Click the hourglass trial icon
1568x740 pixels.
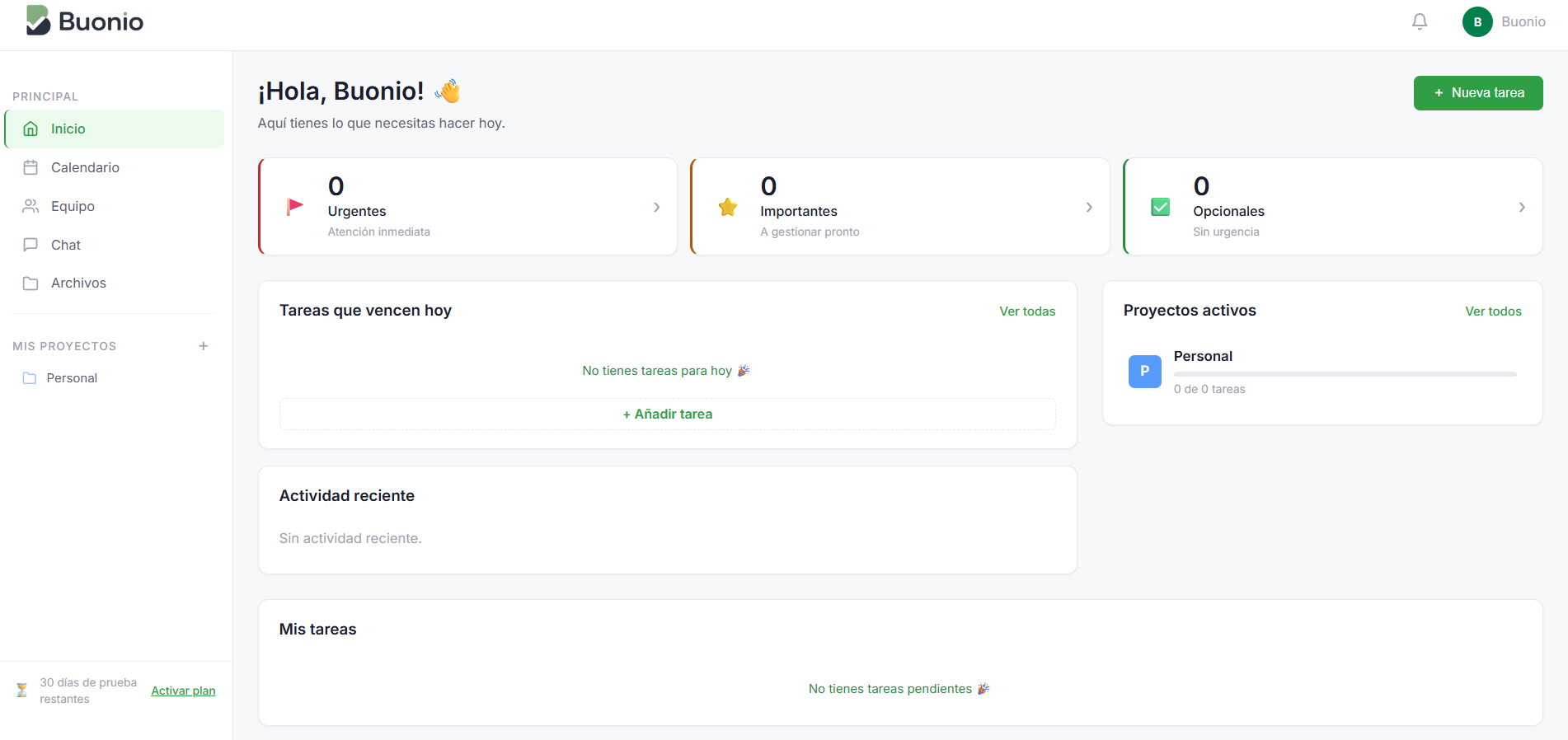22,690
